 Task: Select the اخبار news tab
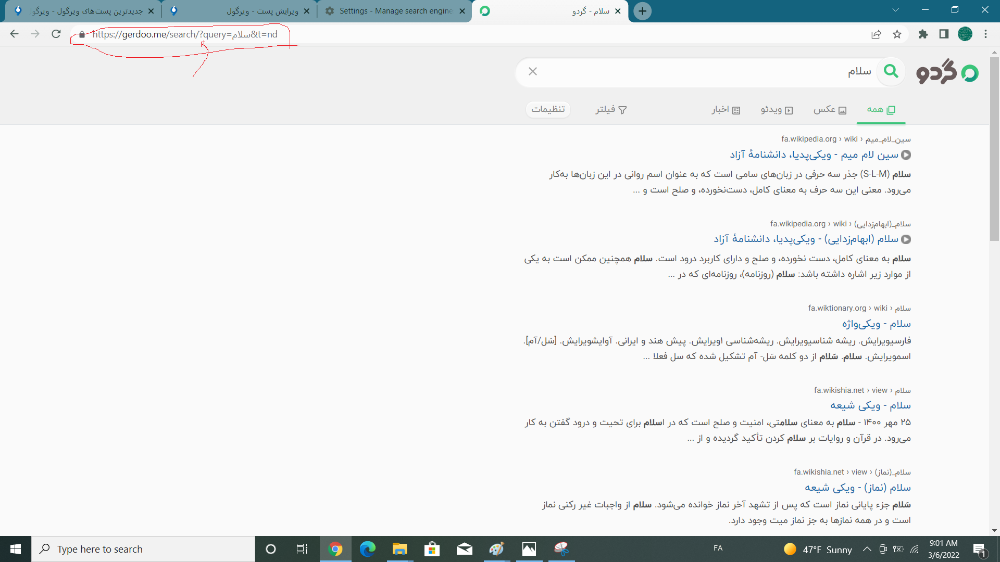(726, 110)
